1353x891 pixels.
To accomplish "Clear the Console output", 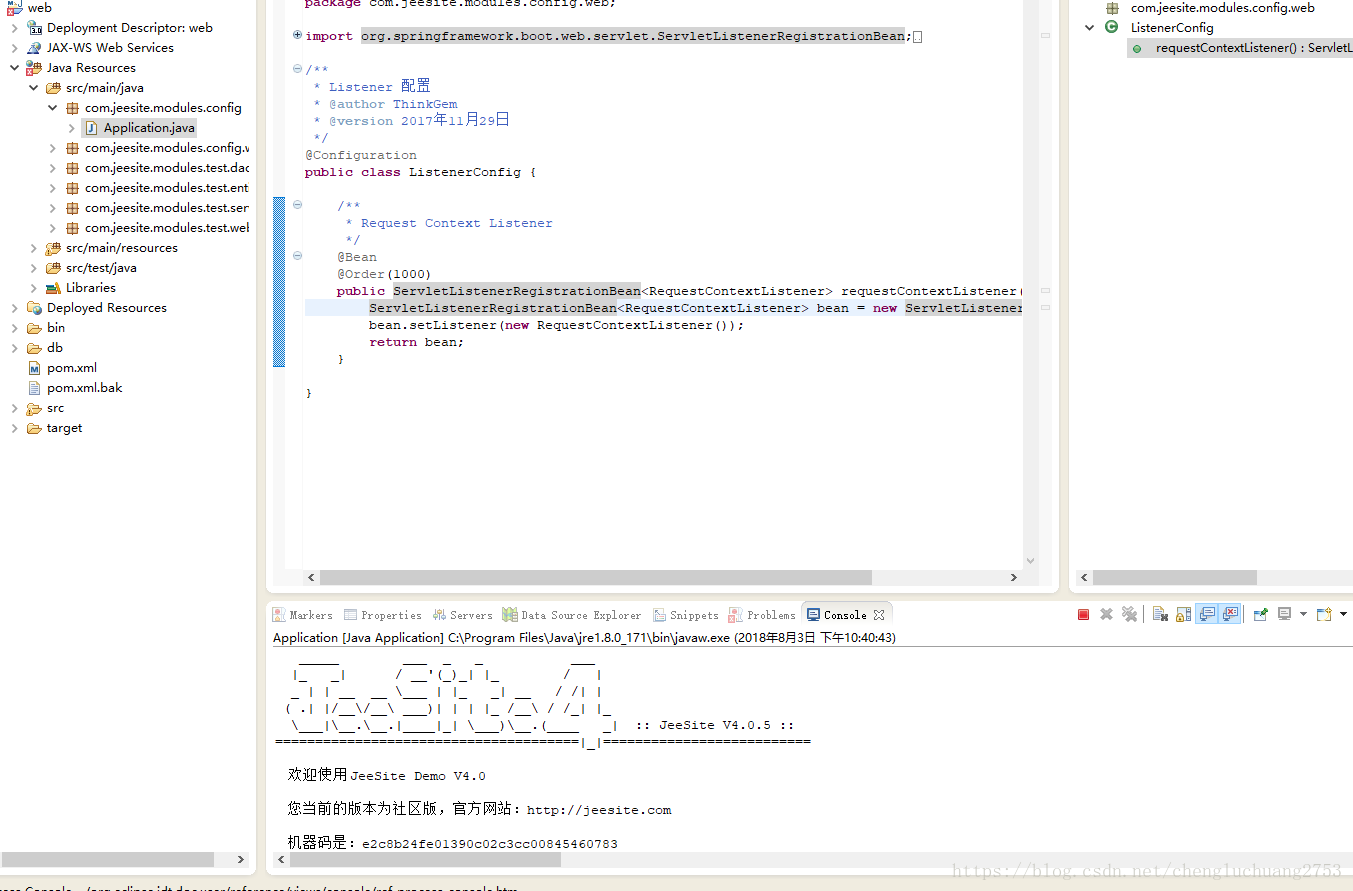I will point(1160,613).
